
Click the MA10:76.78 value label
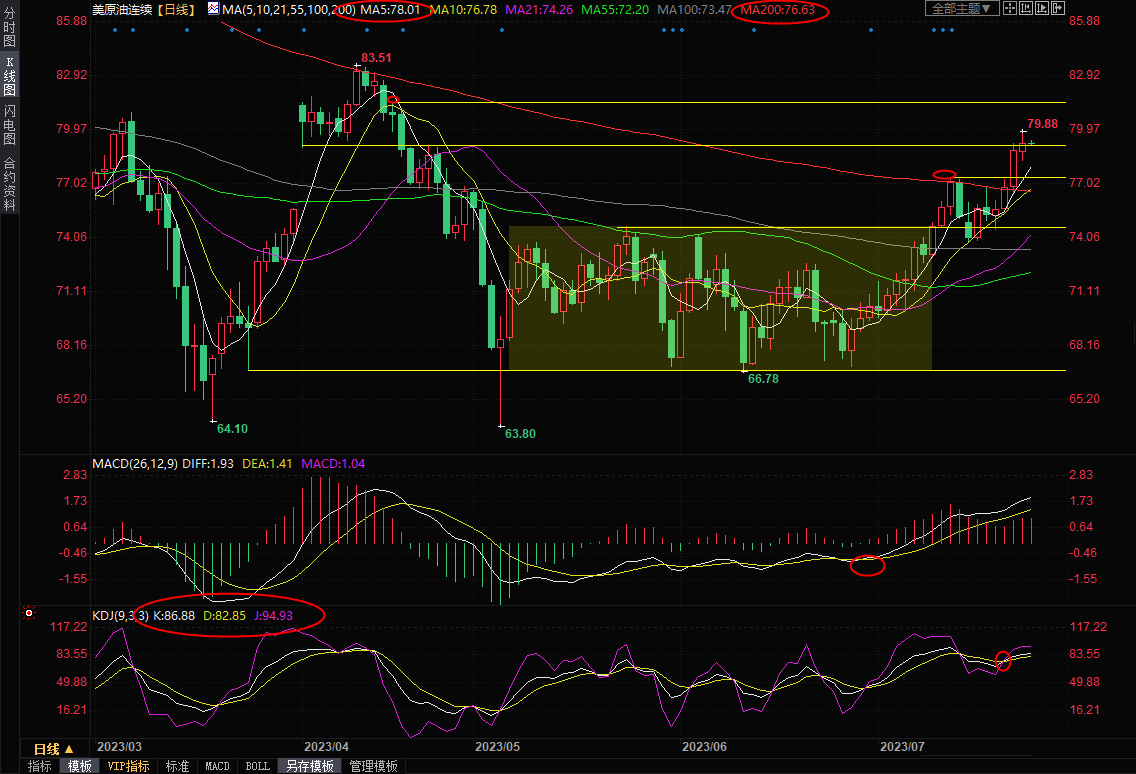(464, 9)
